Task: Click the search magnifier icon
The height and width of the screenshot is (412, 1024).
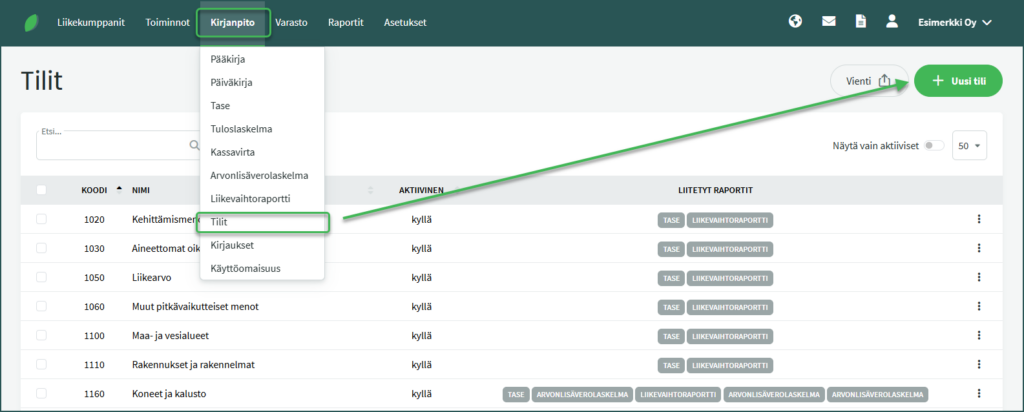Action: 194,145
